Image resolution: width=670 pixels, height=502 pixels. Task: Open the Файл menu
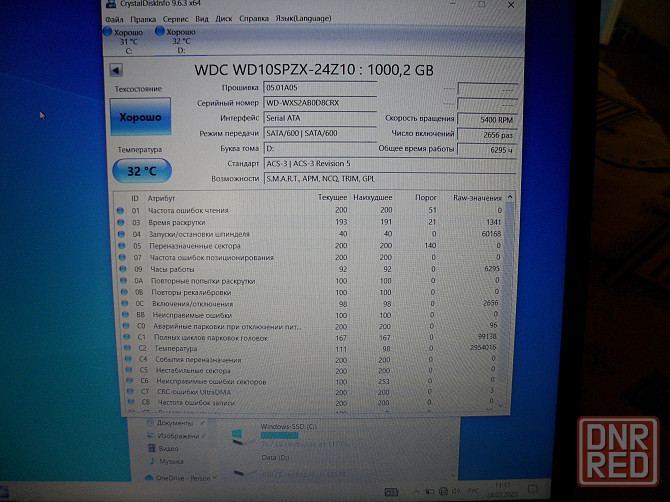[x=114, y=19]
